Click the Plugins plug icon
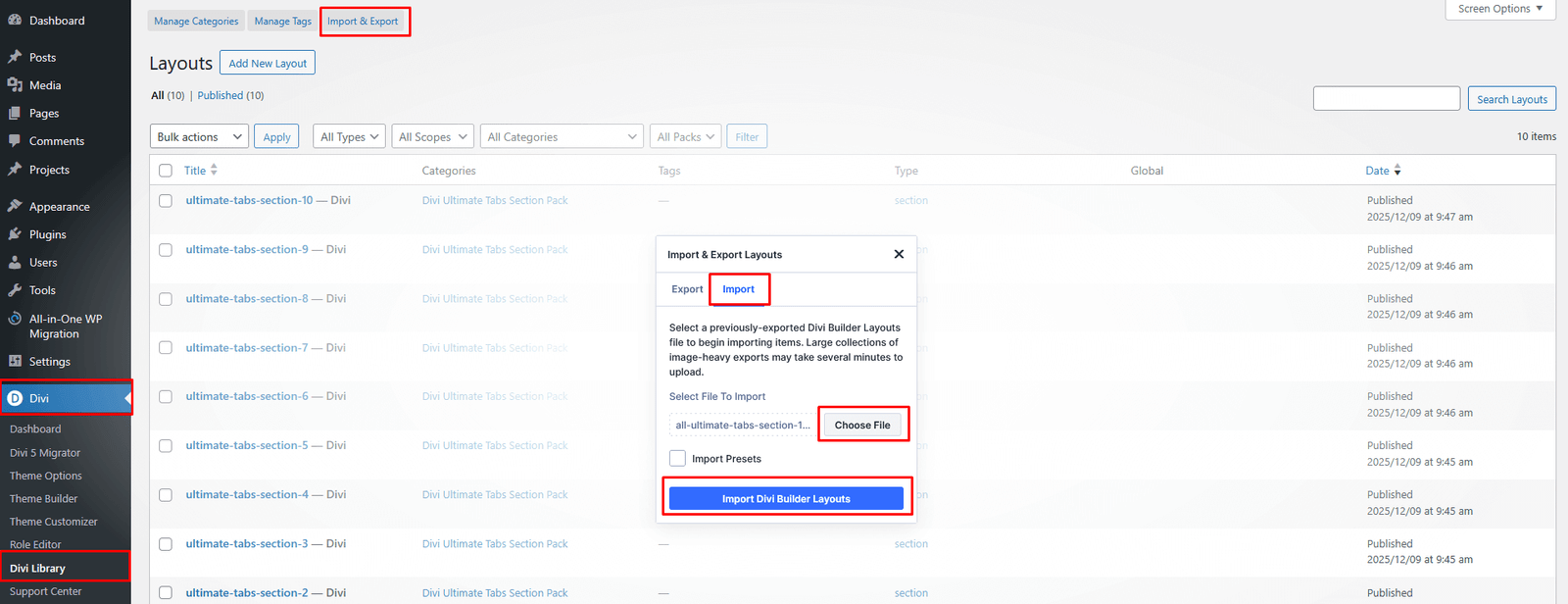The height and width of the screenshot is (604, 1568). click(x=15, y=234)
